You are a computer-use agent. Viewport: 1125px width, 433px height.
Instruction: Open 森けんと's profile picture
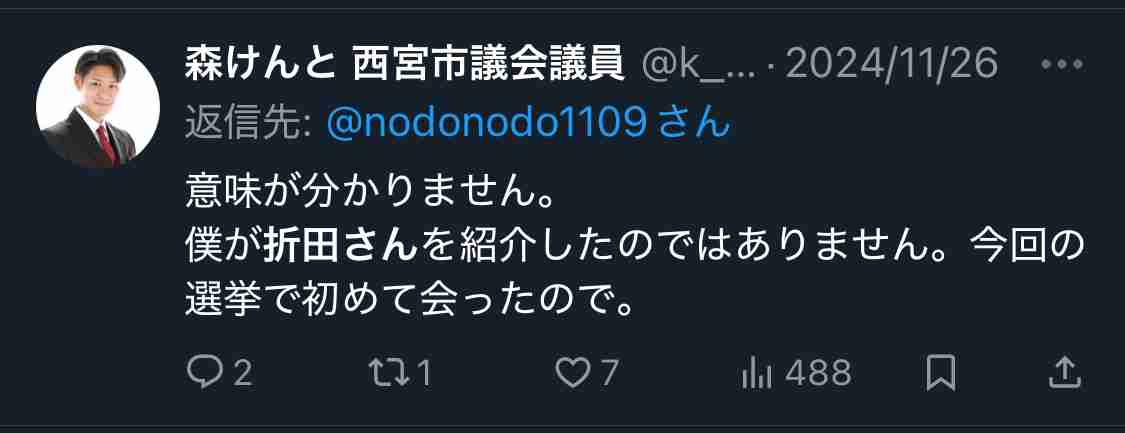[x=98, y=107]
